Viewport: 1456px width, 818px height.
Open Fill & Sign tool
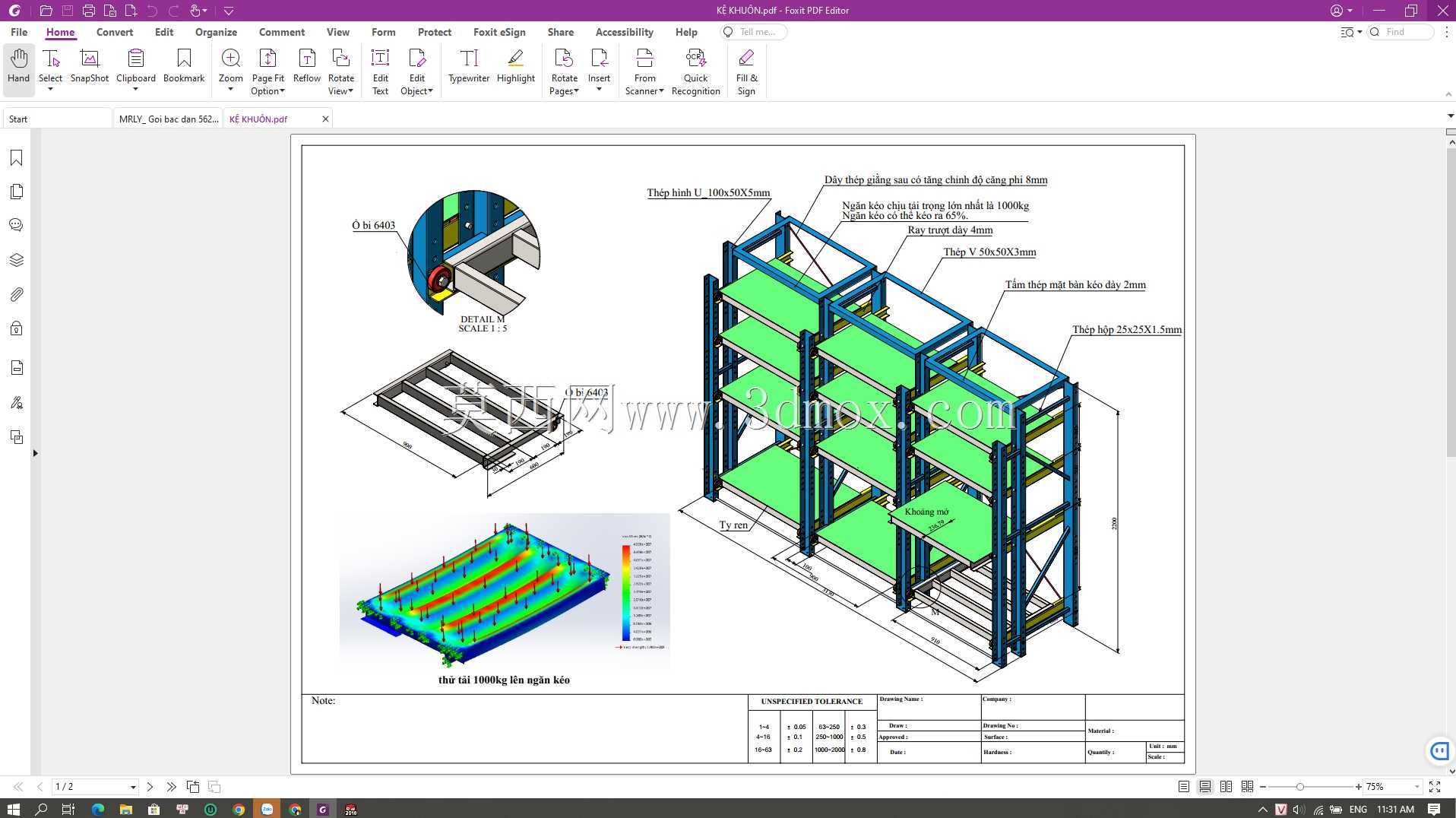pyautogui.click(x=746, y=71)
